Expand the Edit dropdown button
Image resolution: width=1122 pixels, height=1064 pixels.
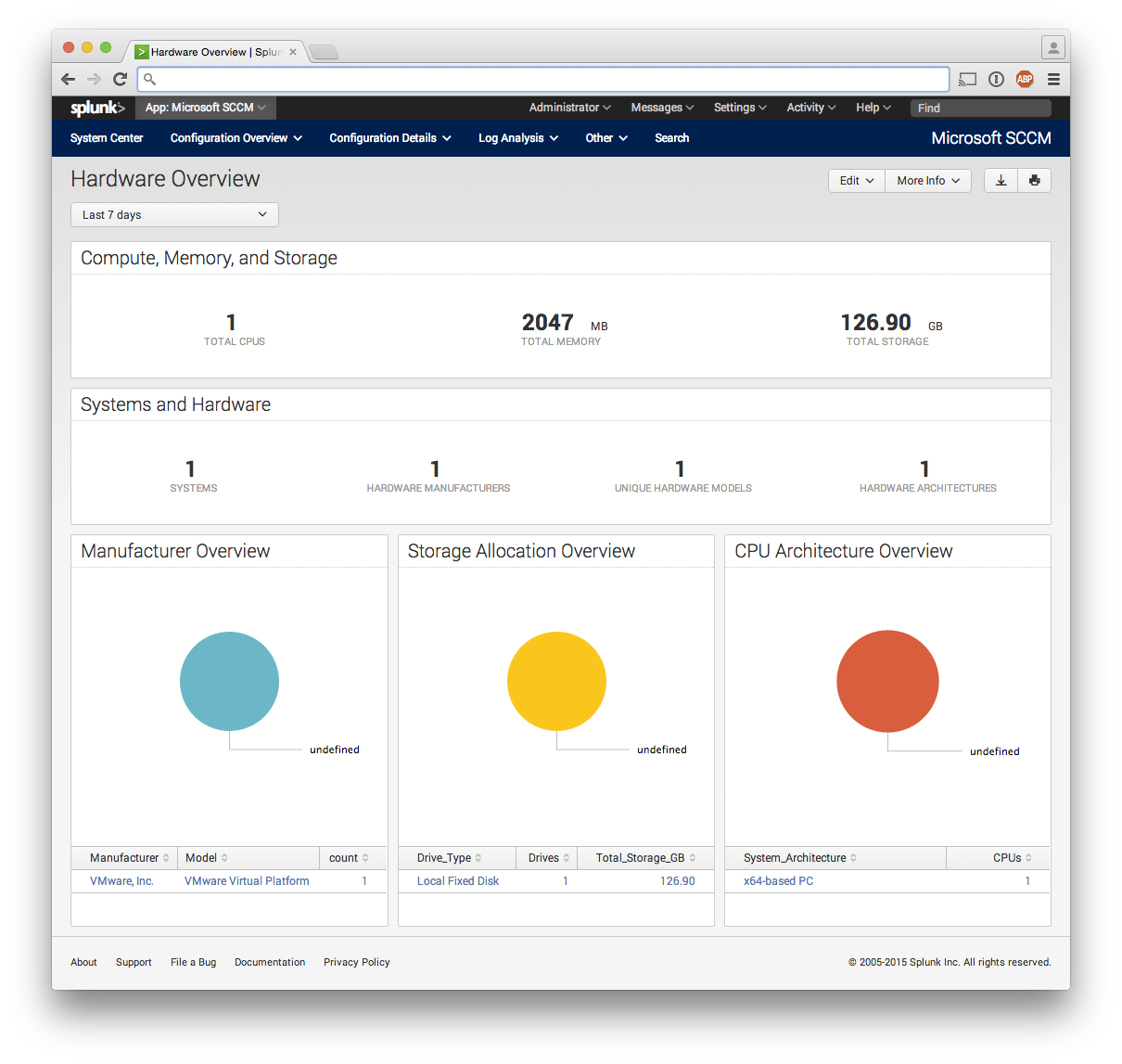pos(857,181)
